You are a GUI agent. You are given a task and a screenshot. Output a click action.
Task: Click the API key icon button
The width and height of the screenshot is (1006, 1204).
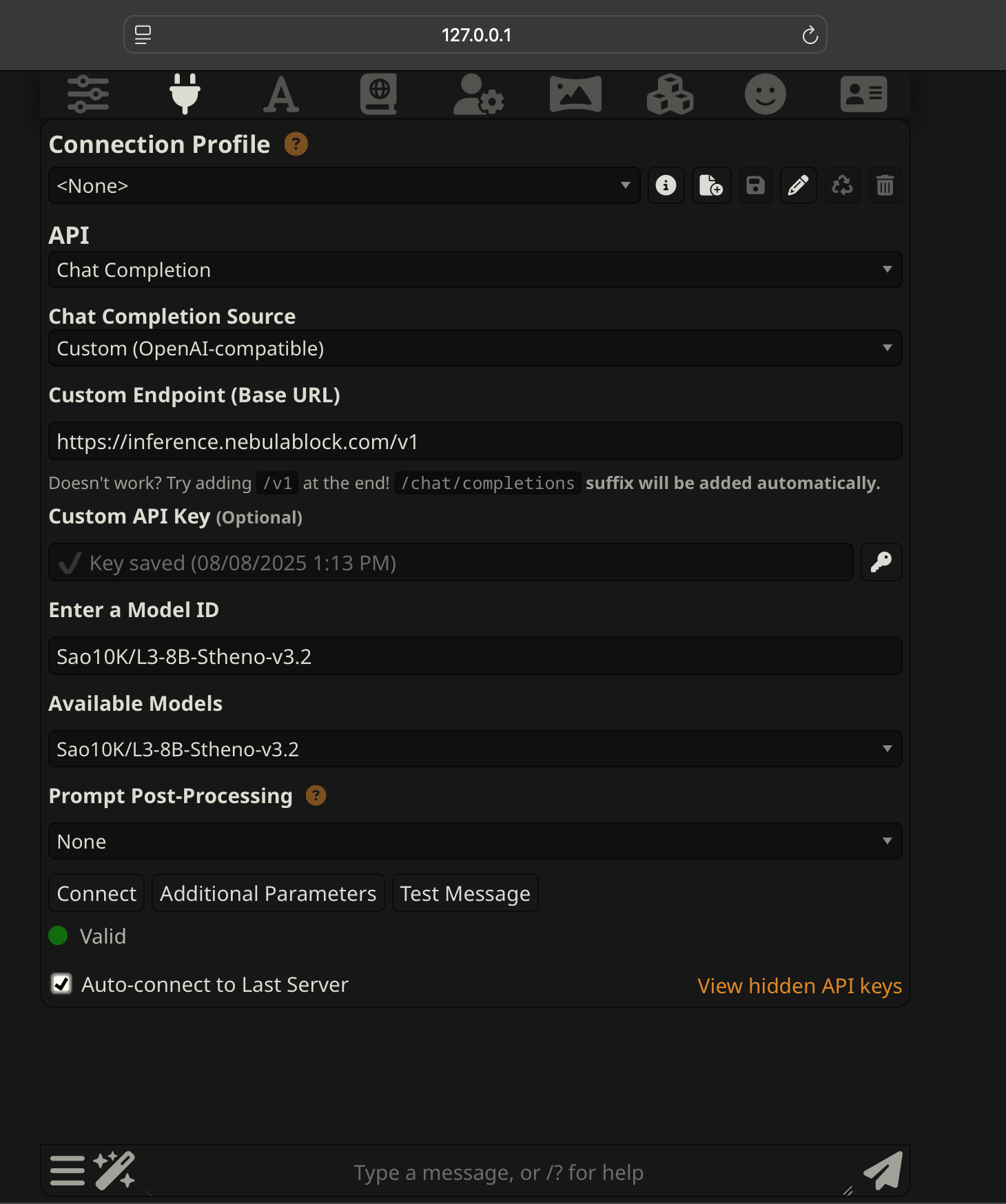[881, 562]
